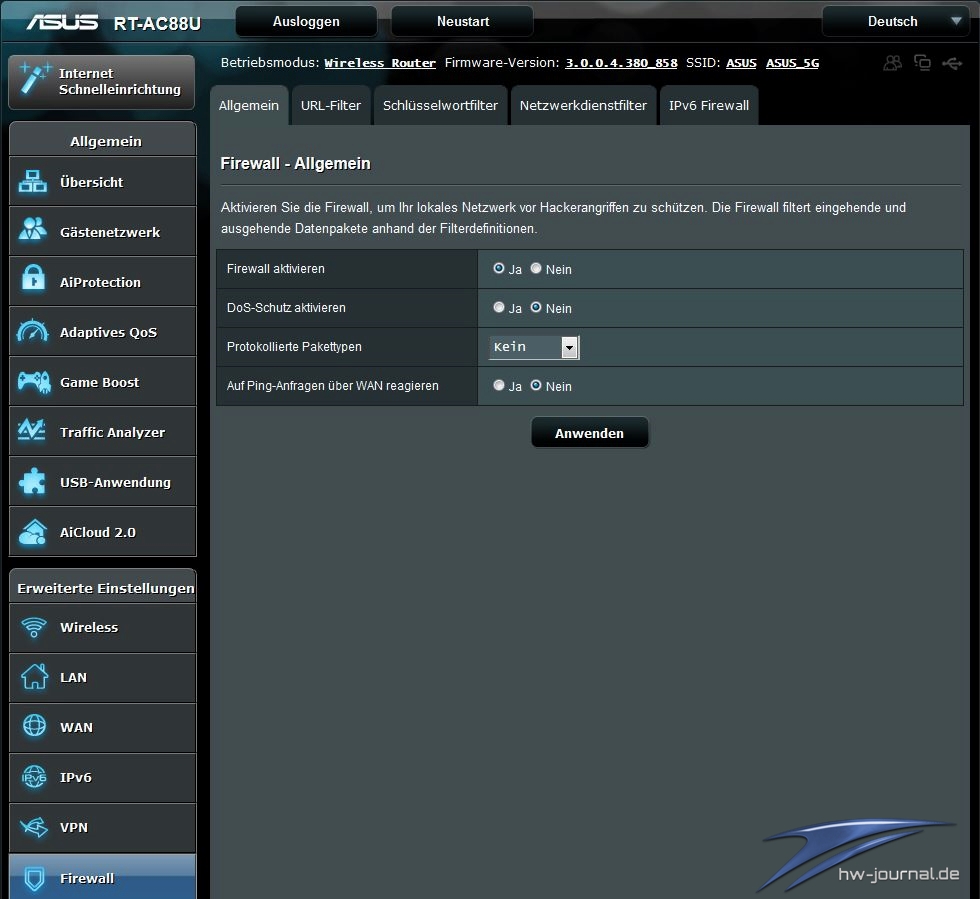The image size is (980, 899).
Task: Open the AiCloud 2.0 menu label
Action: pyautogui.click(x=98, y=532)
